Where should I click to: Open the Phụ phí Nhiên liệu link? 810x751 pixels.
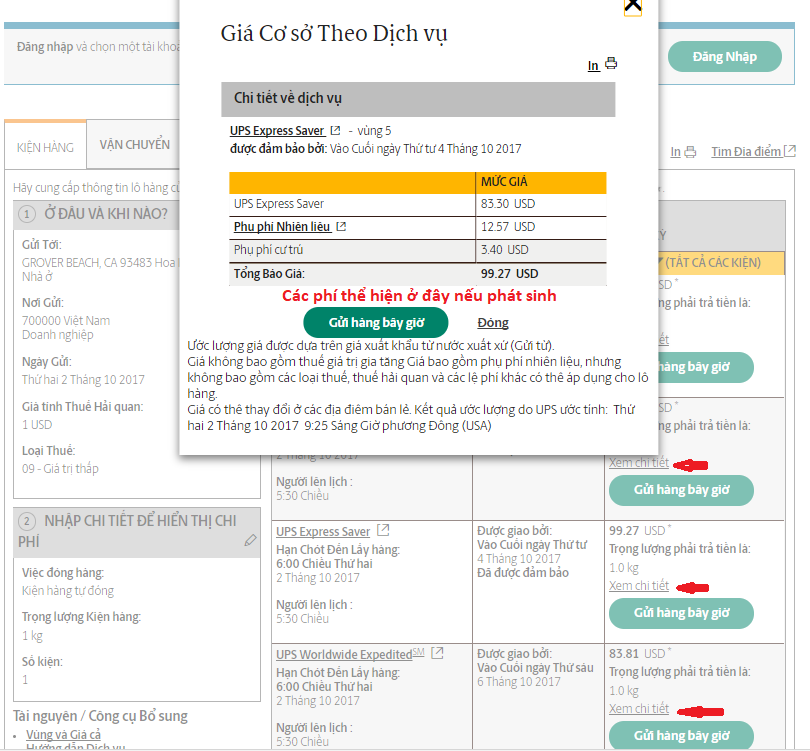[x=282, y=227]
